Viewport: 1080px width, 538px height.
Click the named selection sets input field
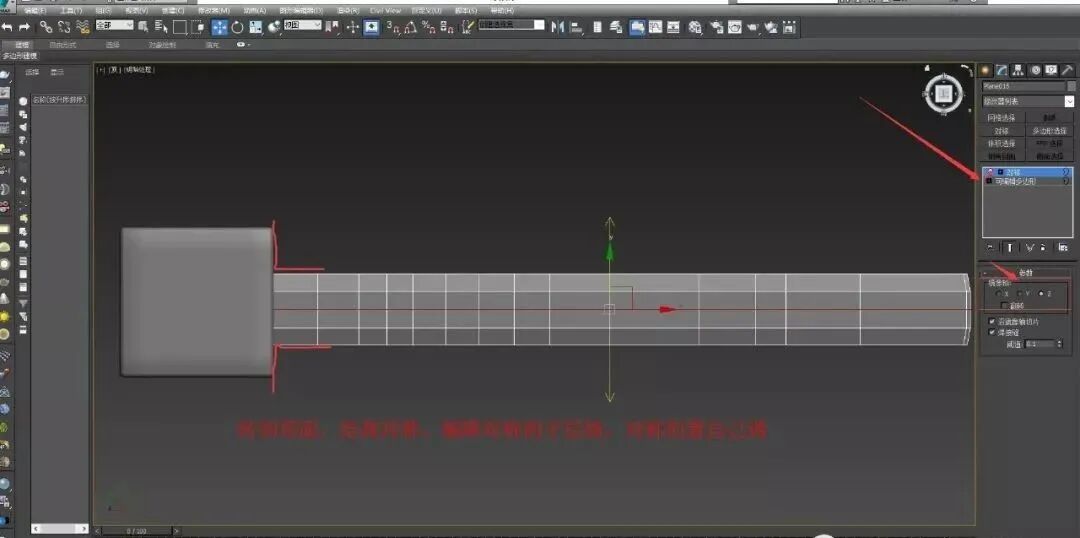511,25
